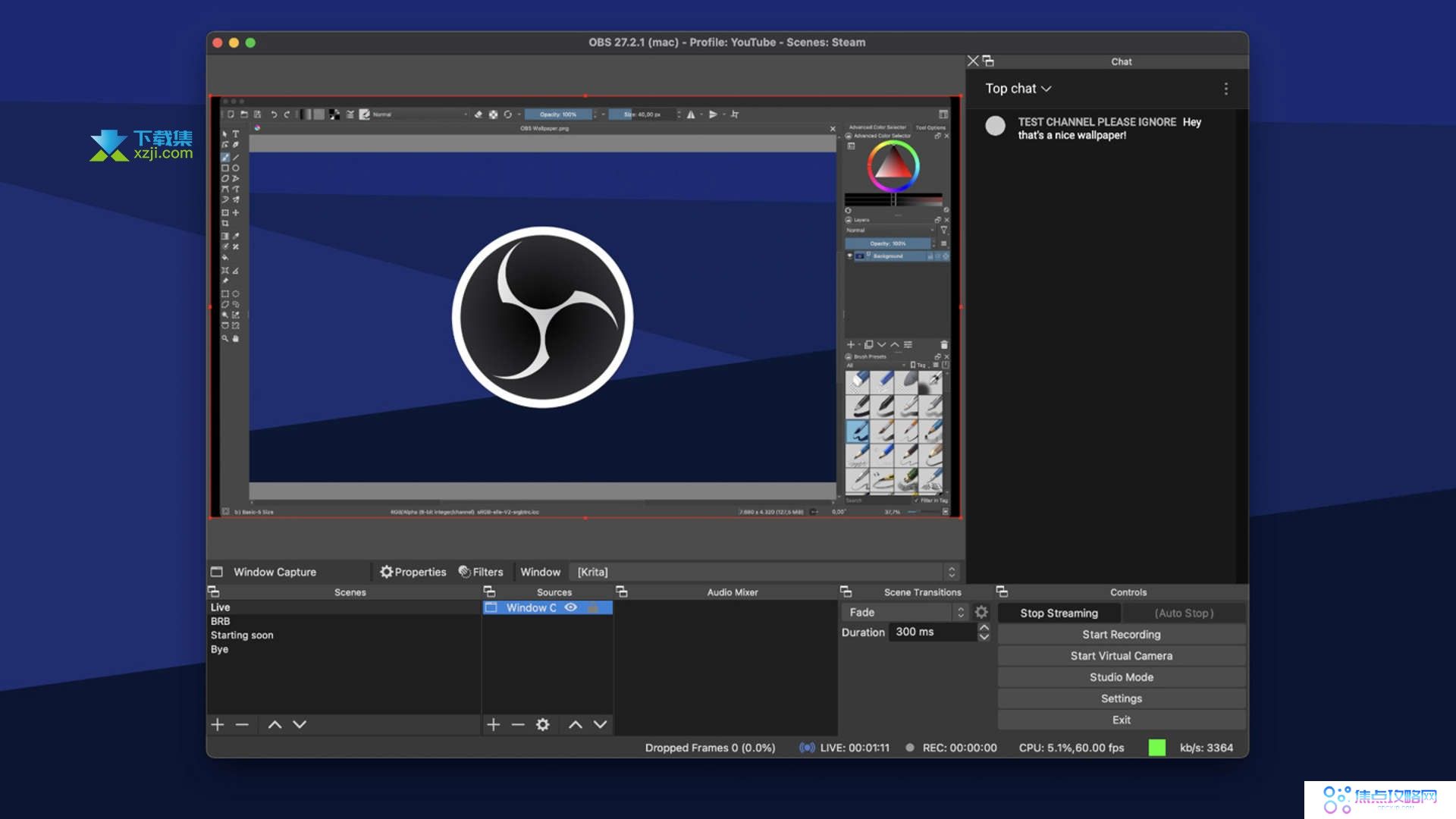Open transition settings with the gear icon
1456x819 pixels.
tap(981, 612)
